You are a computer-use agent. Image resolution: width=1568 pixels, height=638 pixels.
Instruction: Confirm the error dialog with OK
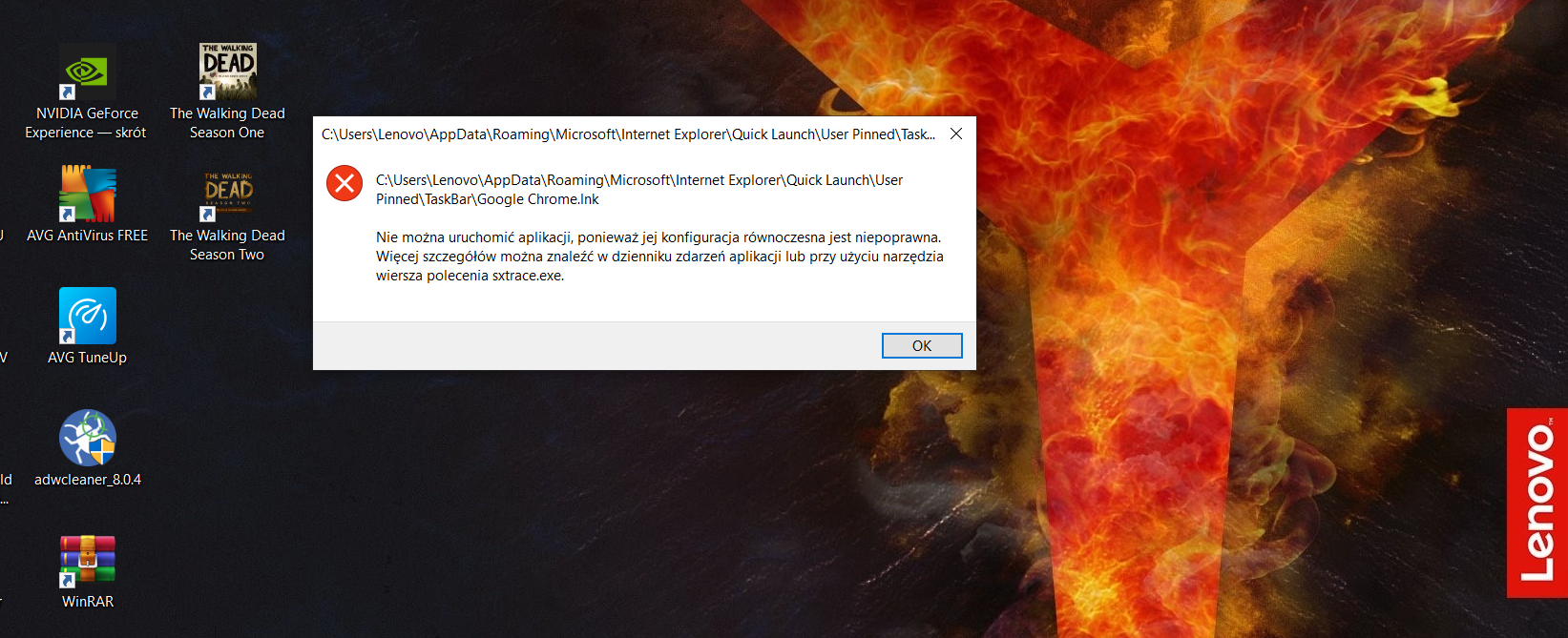tap(922, 345)
